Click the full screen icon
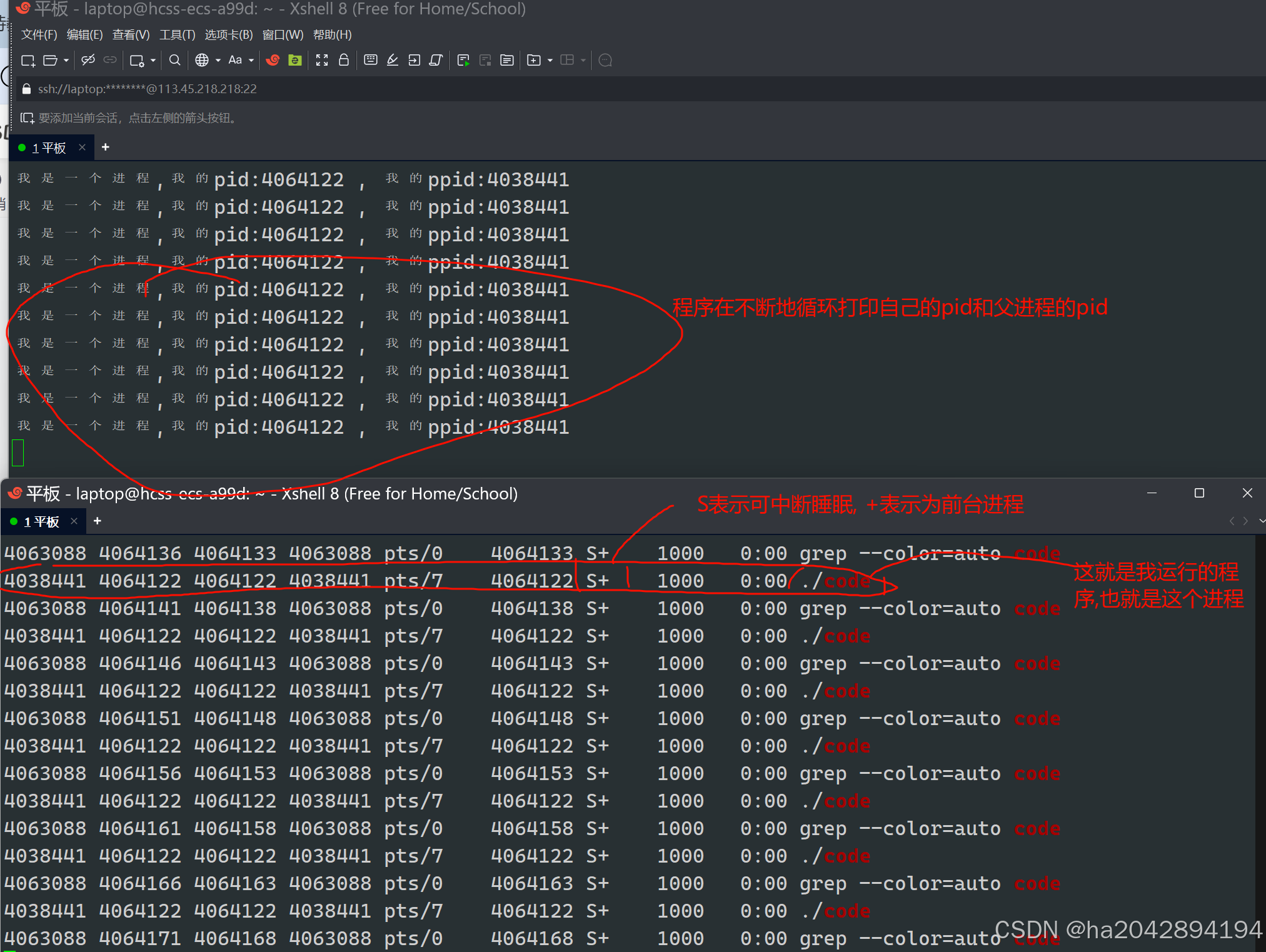Image resolution: width=1266 pixels, height=952 pixels. (322, 60)
